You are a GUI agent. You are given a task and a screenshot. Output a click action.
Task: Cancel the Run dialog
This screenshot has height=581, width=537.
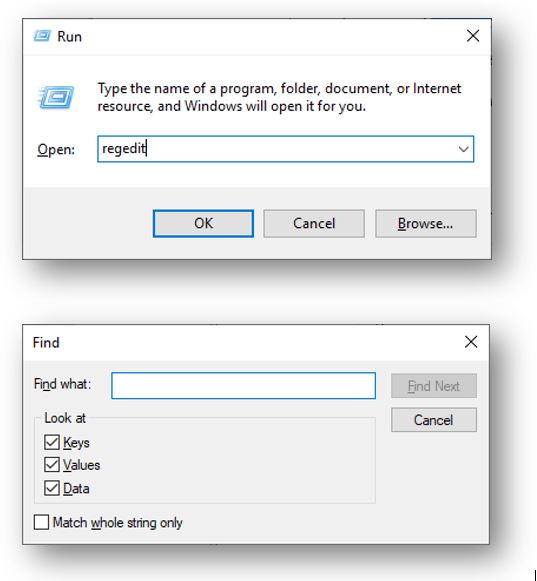point(314,223)
